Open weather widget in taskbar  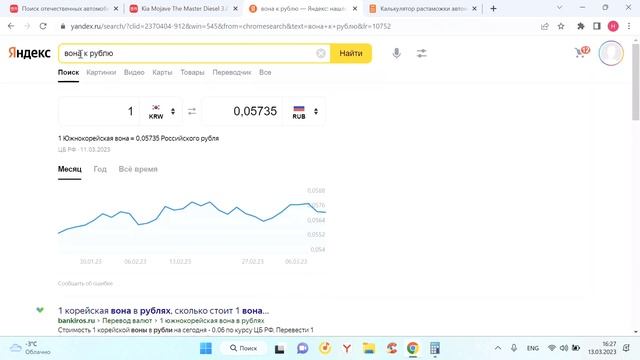click(31, 348)
